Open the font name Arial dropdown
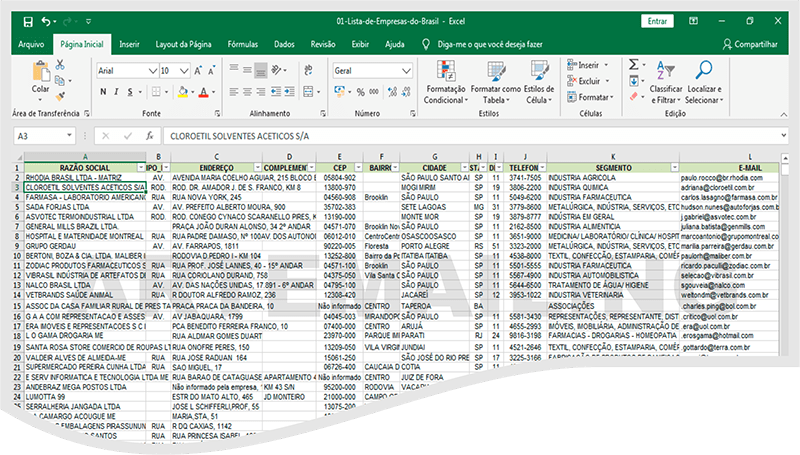The height and width of the screenshot is (455, 800). click(153, 70)
